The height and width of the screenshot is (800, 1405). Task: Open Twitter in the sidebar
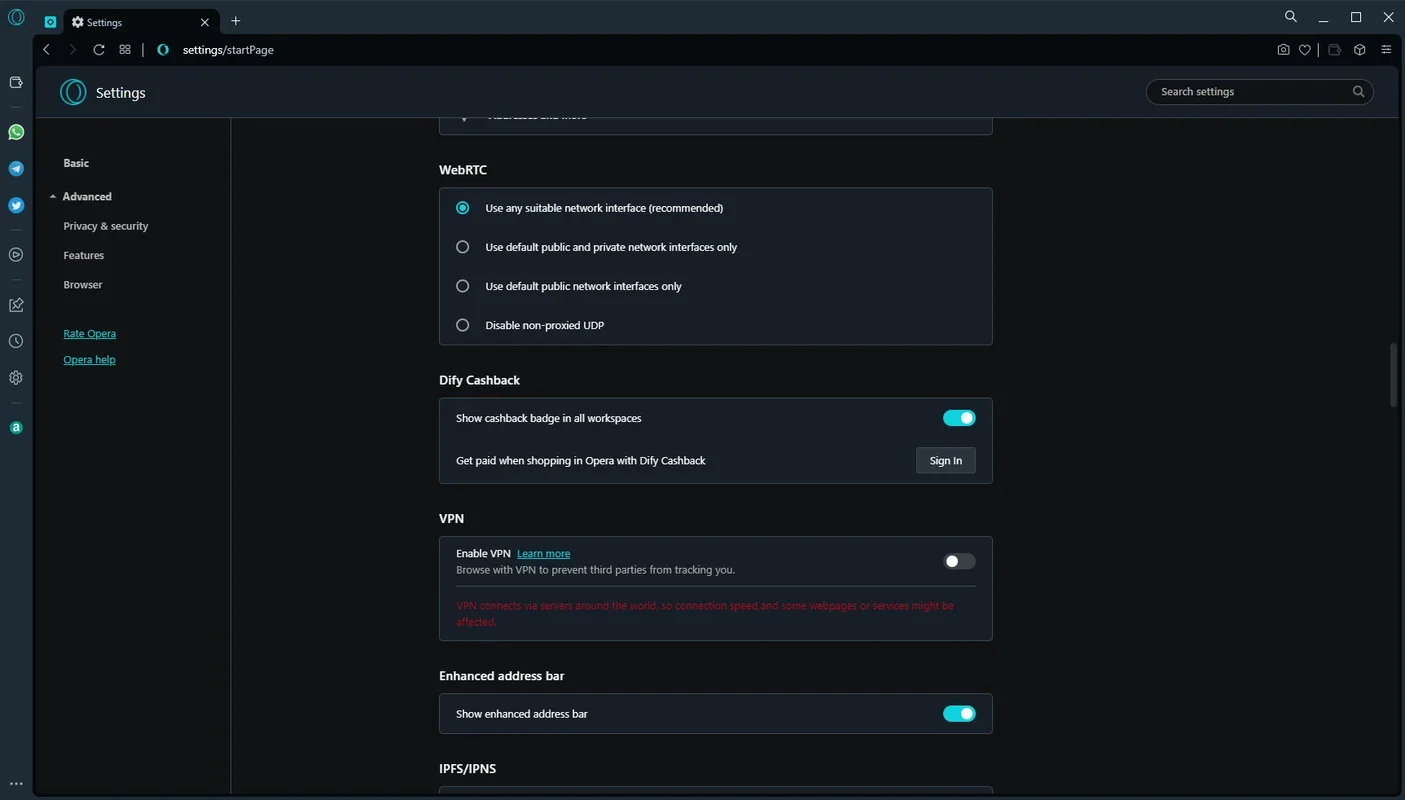16,206
